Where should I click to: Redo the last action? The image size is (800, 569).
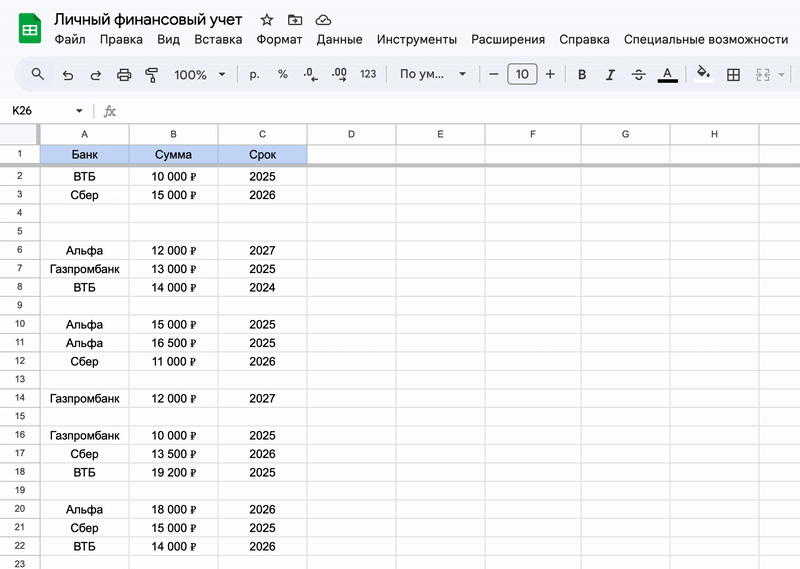click(95, 75)
